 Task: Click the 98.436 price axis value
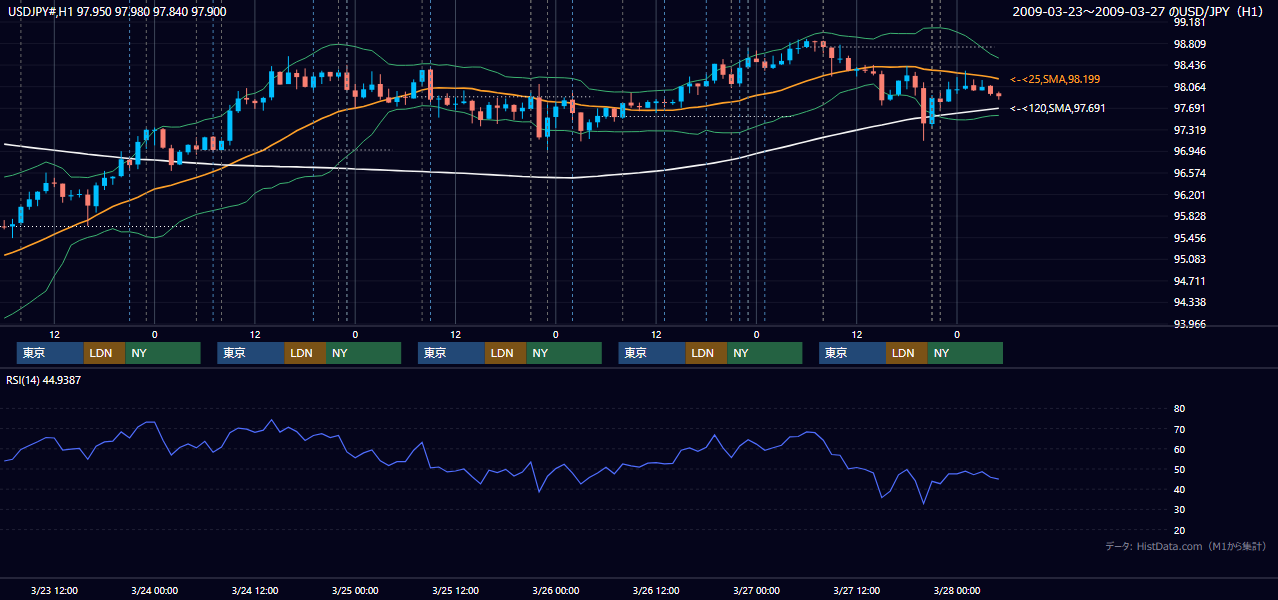pyautogui.click(x=1192, y=65)
